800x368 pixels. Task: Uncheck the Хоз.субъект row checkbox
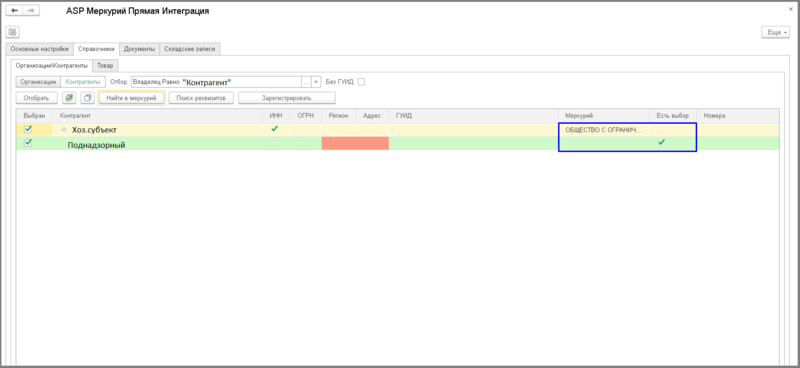(x=28, y=130)
